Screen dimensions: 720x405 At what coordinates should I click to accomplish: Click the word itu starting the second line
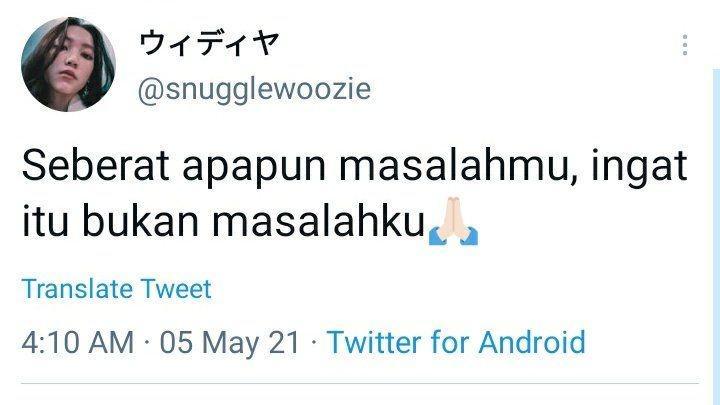pos(45,222)
